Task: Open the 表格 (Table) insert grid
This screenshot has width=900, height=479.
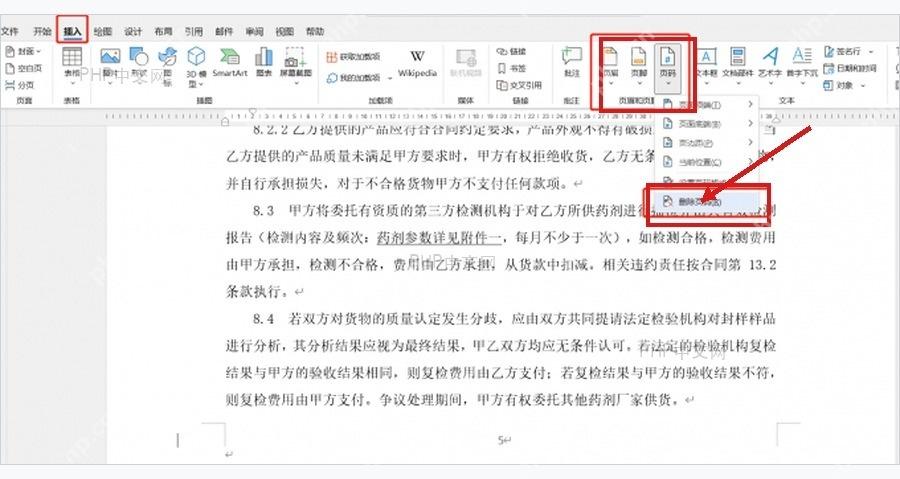Action: tap(72, 66)
